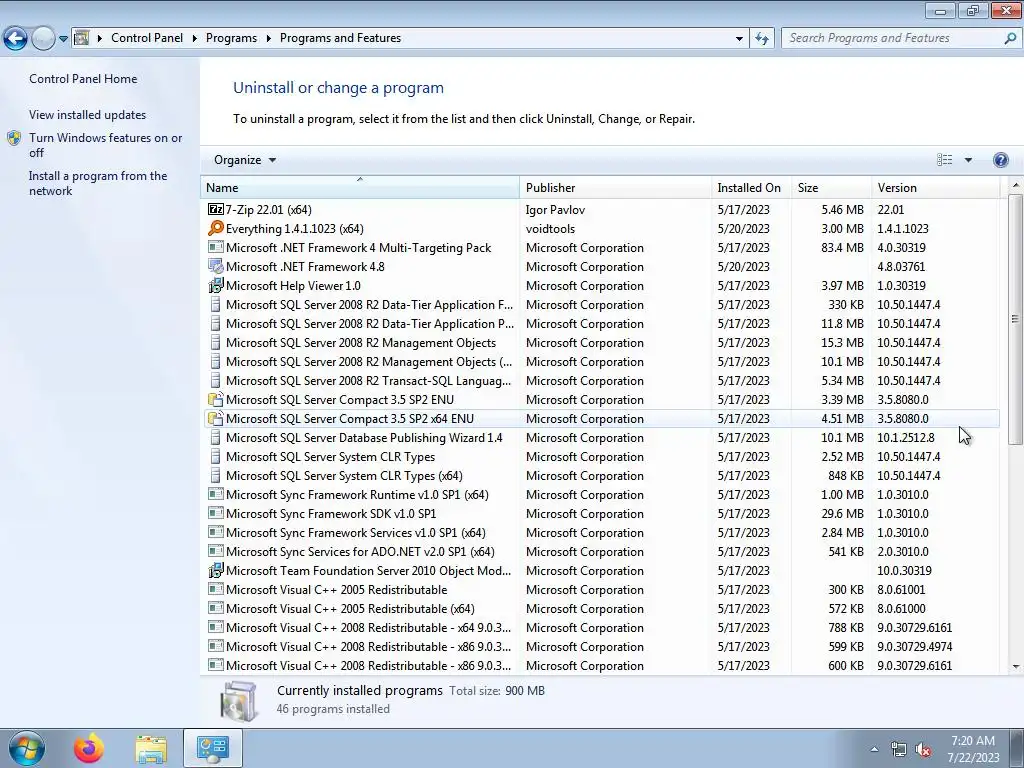Image resolution: width=1024 pixels, height=768 pixels.
Task: Open the recent pages dropdown arrow
Action: [x=63, y=39]
